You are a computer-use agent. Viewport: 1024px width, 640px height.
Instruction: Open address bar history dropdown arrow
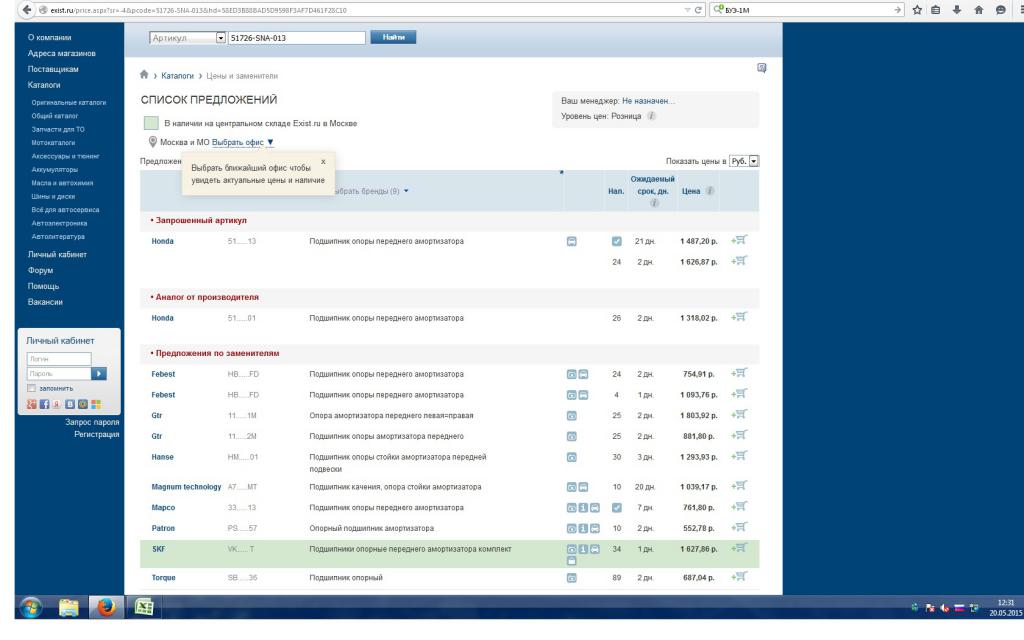click(687, 10)
